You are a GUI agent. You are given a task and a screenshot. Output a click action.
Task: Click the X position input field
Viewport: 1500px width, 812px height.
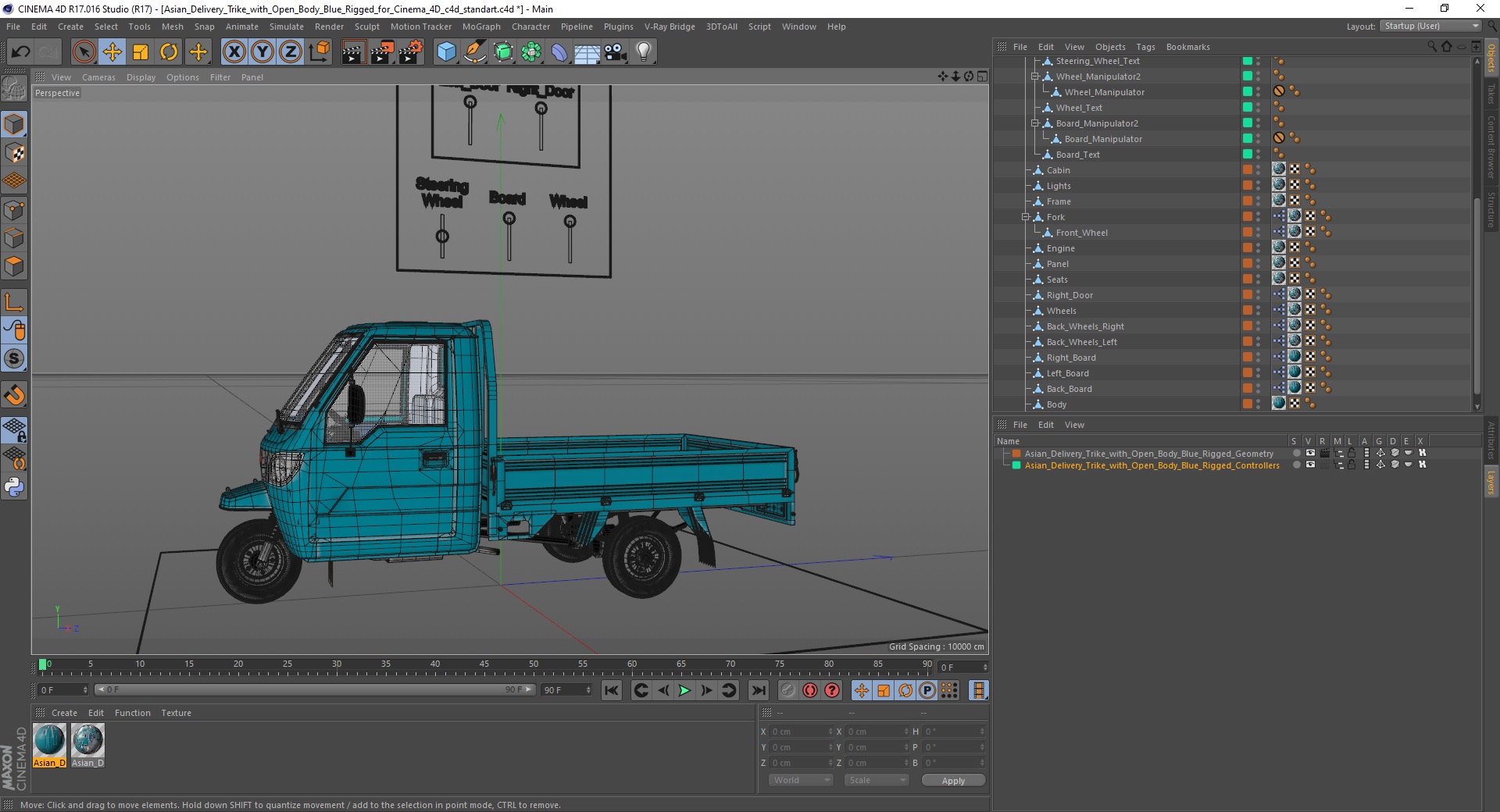[x=800, y=732]
